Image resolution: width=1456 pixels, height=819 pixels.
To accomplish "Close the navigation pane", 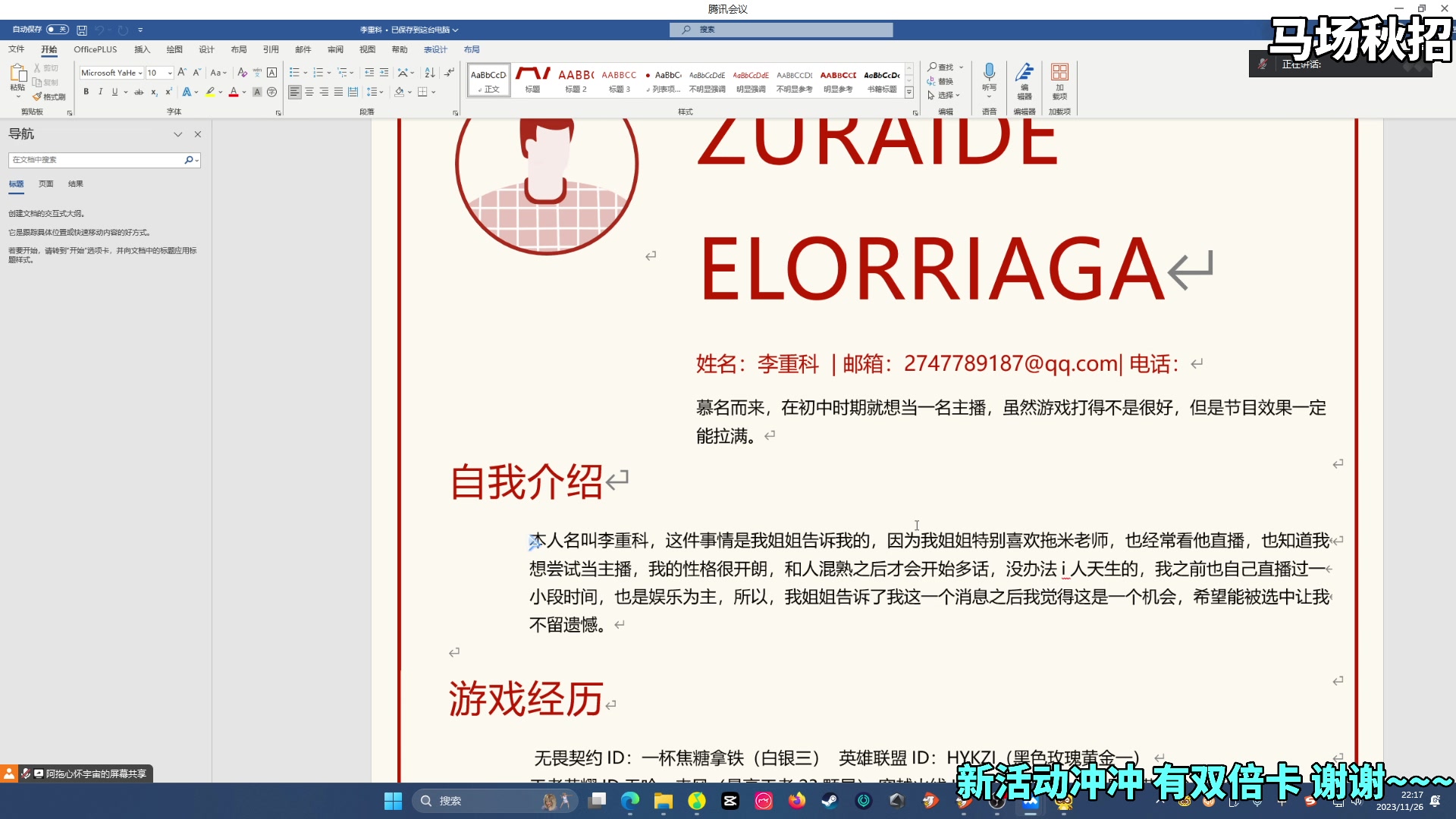I will tap(198, 134).
